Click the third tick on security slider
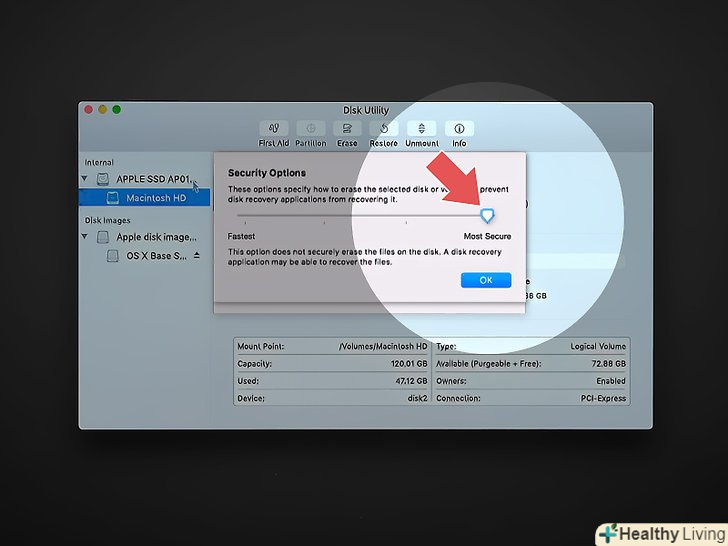 click(x=406, y=222)
